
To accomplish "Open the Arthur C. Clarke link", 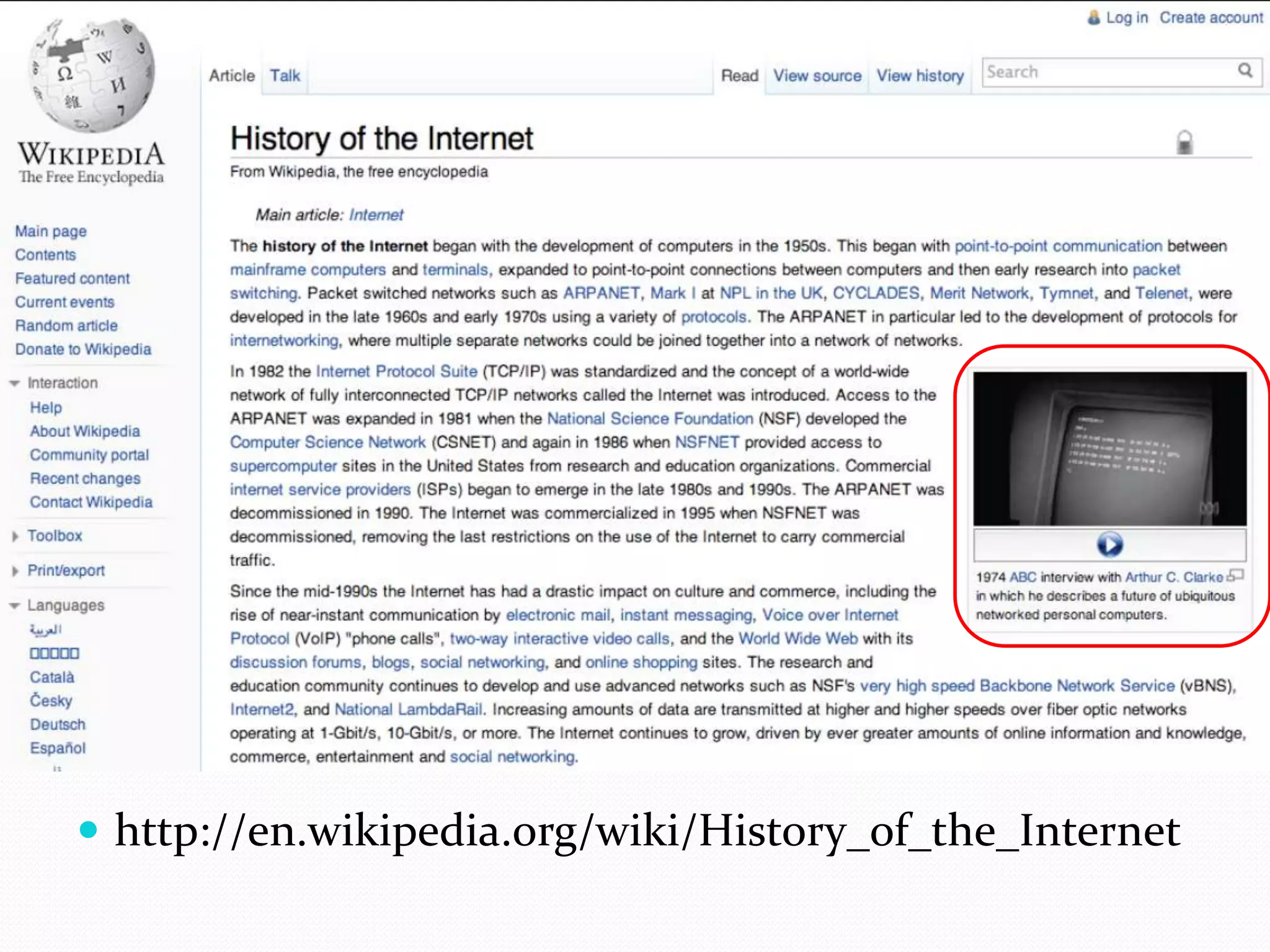I will coord(1174,577).
